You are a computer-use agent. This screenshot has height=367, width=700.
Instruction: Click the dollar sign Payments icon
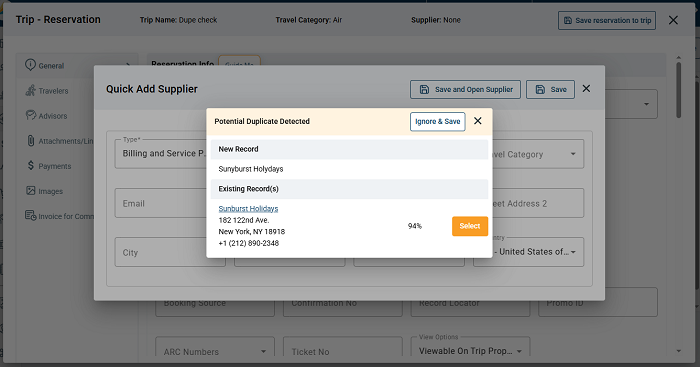point(30,165)
